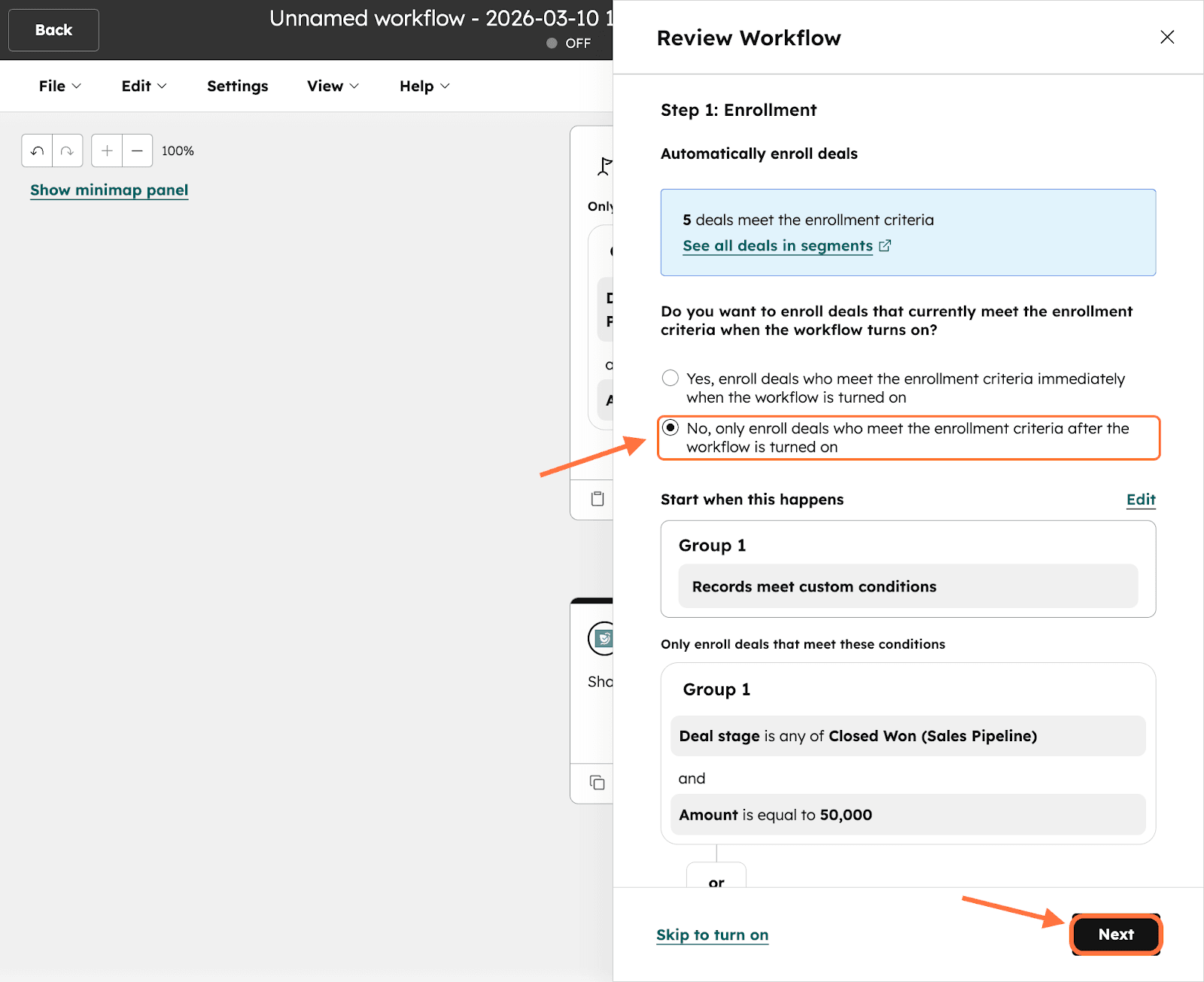Click the copy icon on action card

coord(597,783)
